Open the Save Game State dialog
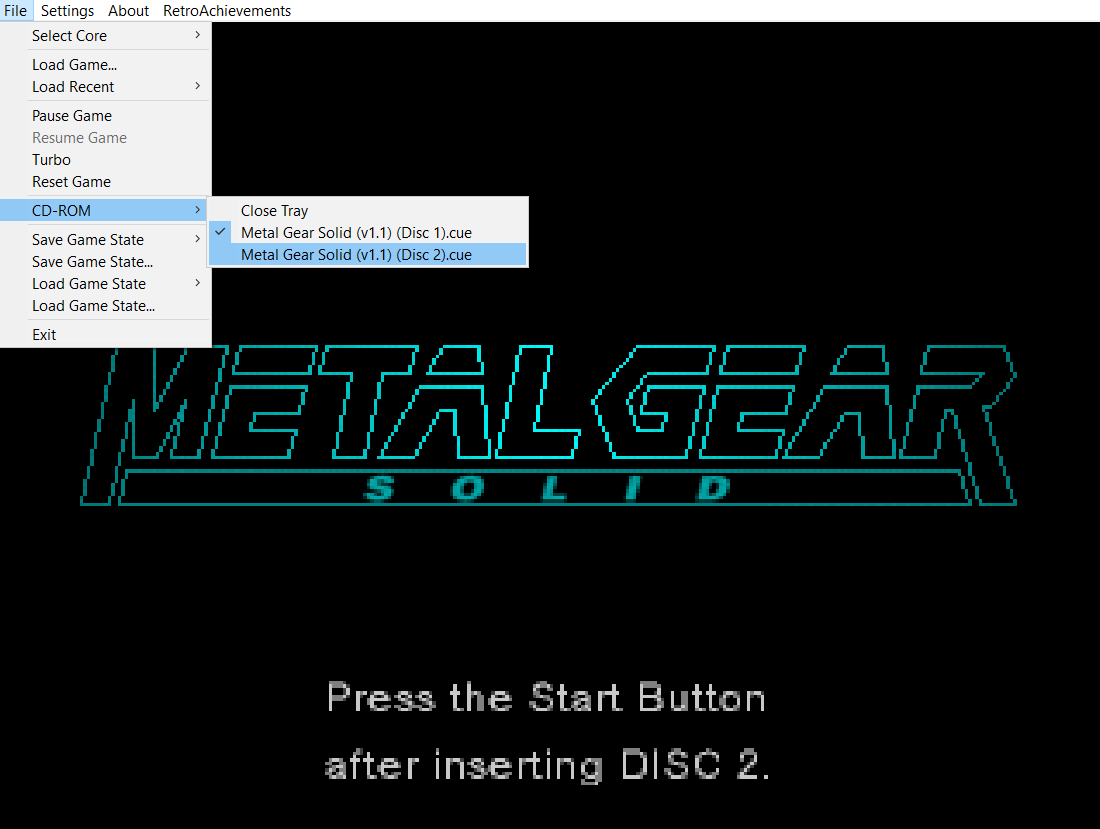 [x=92, y=261]
